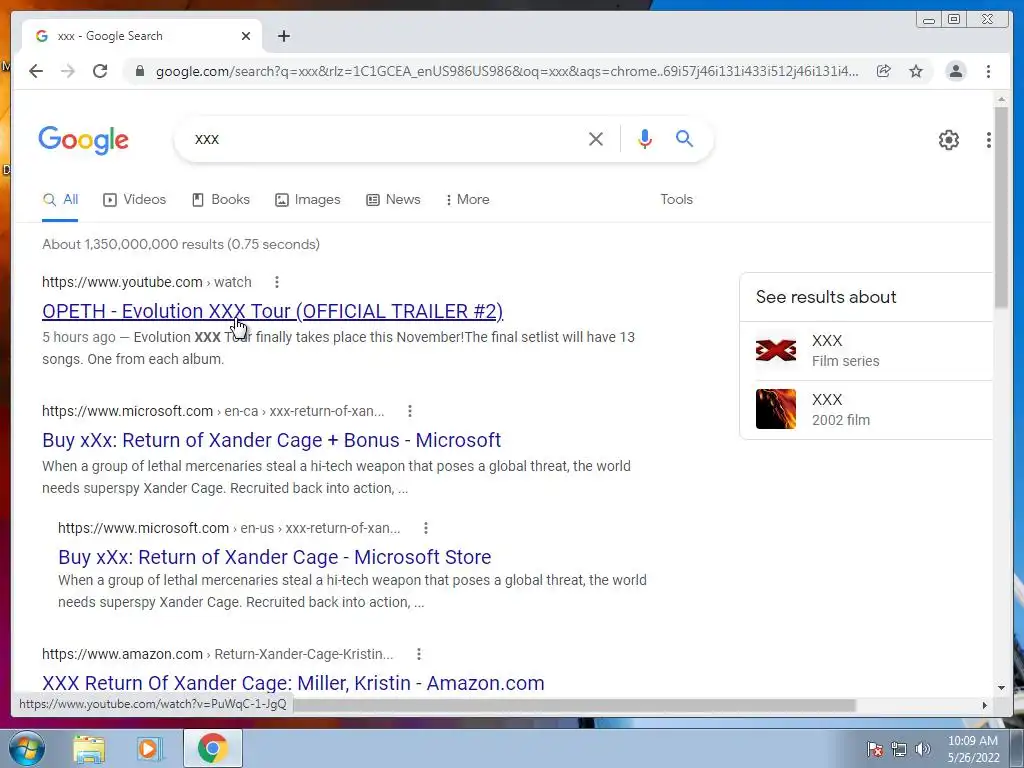The height and width of the screenshot is (768, 1024).
Task: Click the address bar URL
Action: [x=507, y=71]
